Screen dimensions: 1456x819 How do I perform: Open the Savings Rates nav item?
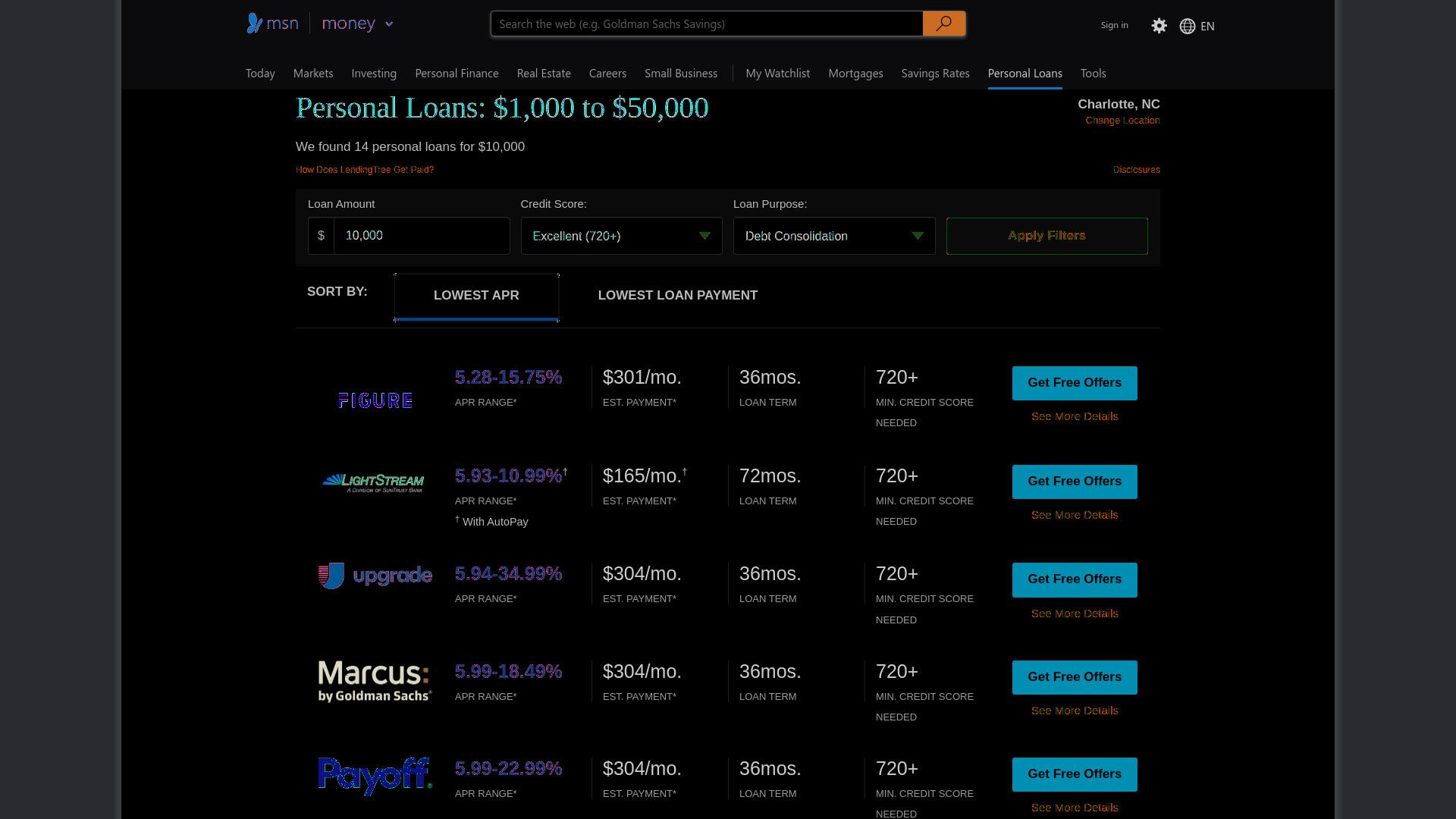935,74
